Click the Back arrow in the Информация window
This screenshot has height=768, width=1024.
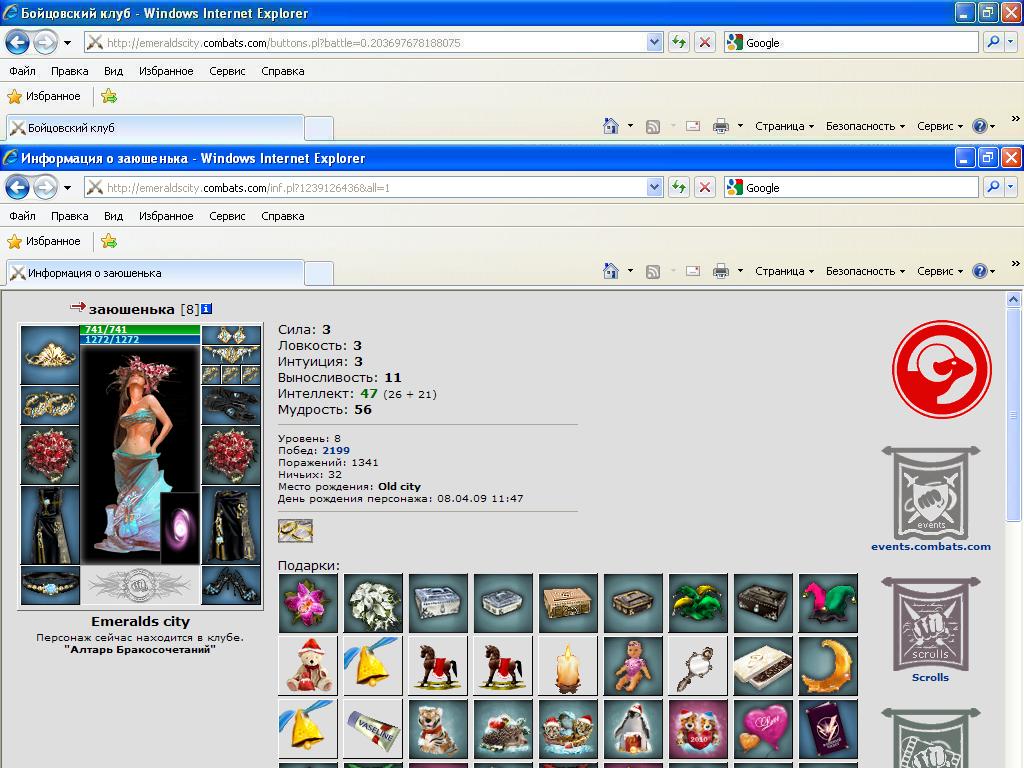coord(18,188)
